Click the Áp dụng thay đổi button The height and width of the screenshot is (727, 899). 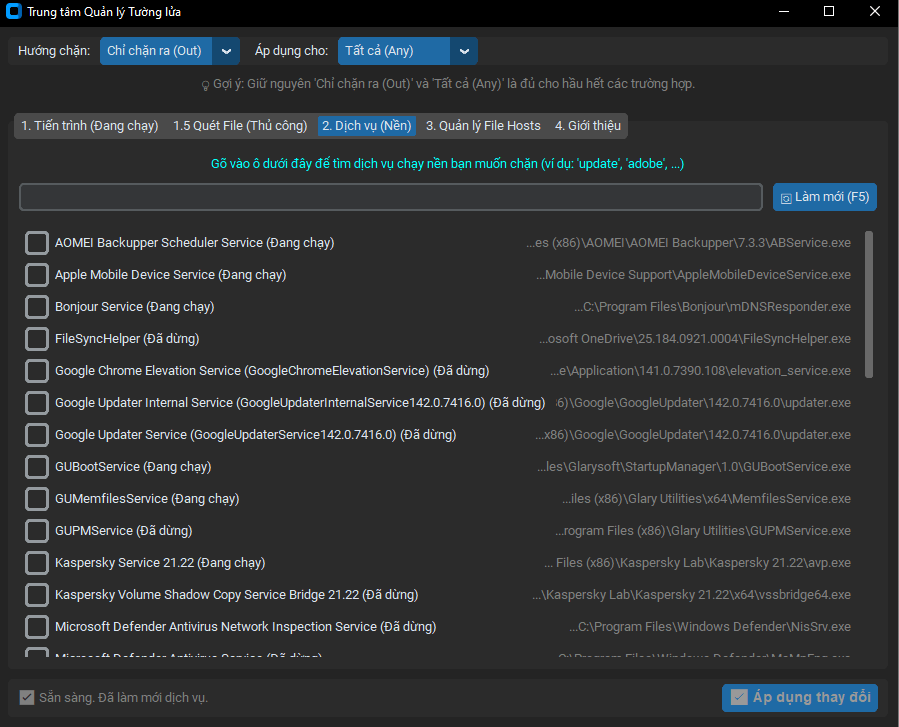pos(799,697)
